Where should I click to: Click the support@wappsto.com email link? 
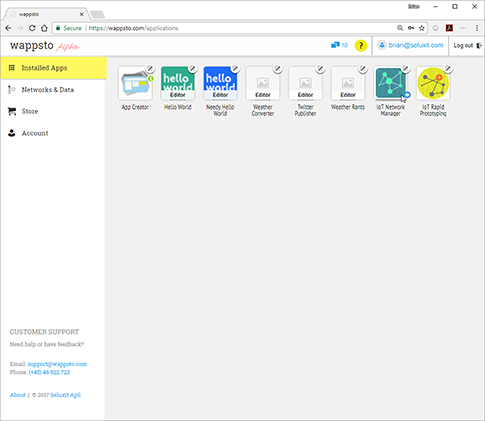point(57,364)
